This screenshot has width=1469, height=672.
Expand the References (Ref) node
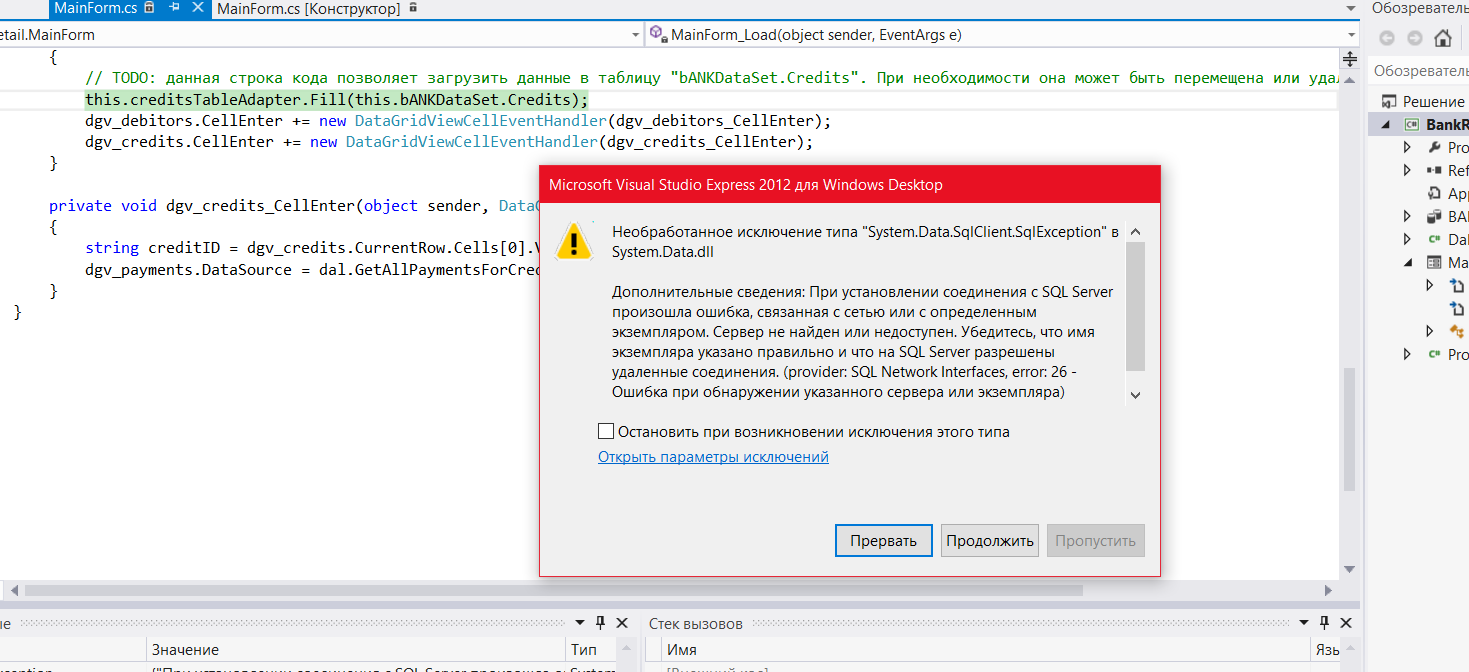coord(1407,171)
